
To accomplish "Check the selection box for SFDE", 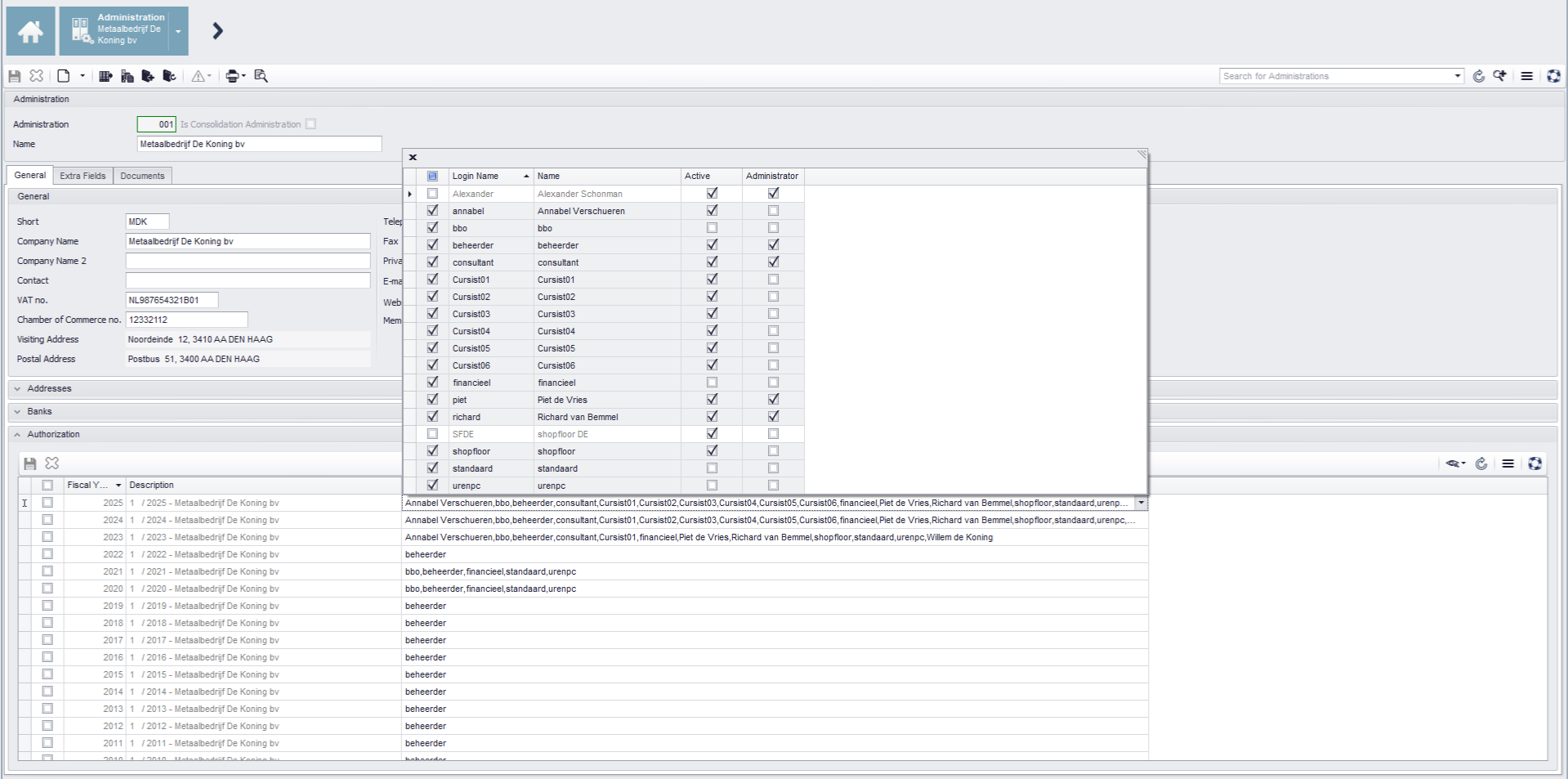I will coord(432,434).
